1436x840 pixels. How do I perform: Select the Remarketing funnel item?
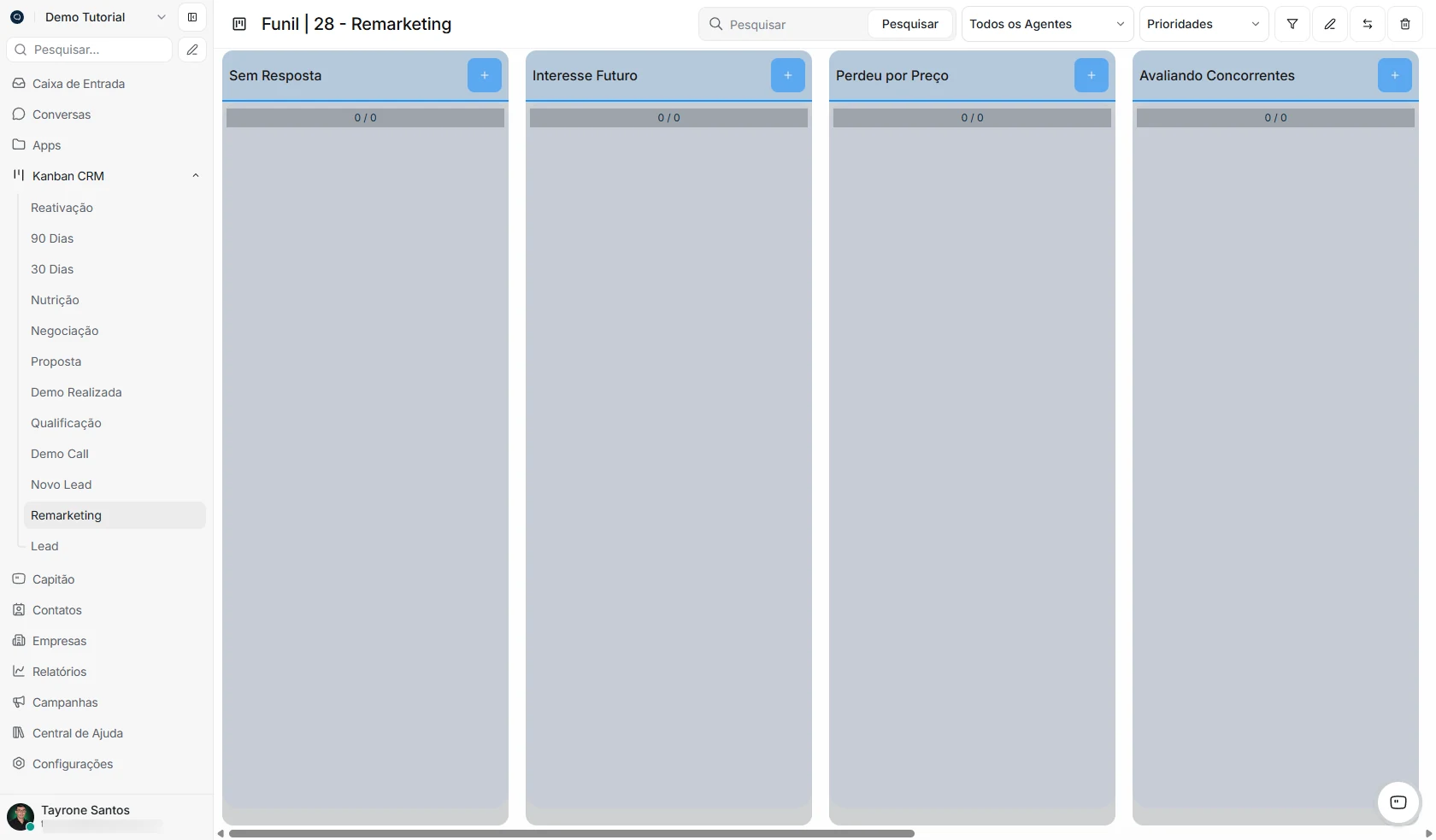coord(115,515)
